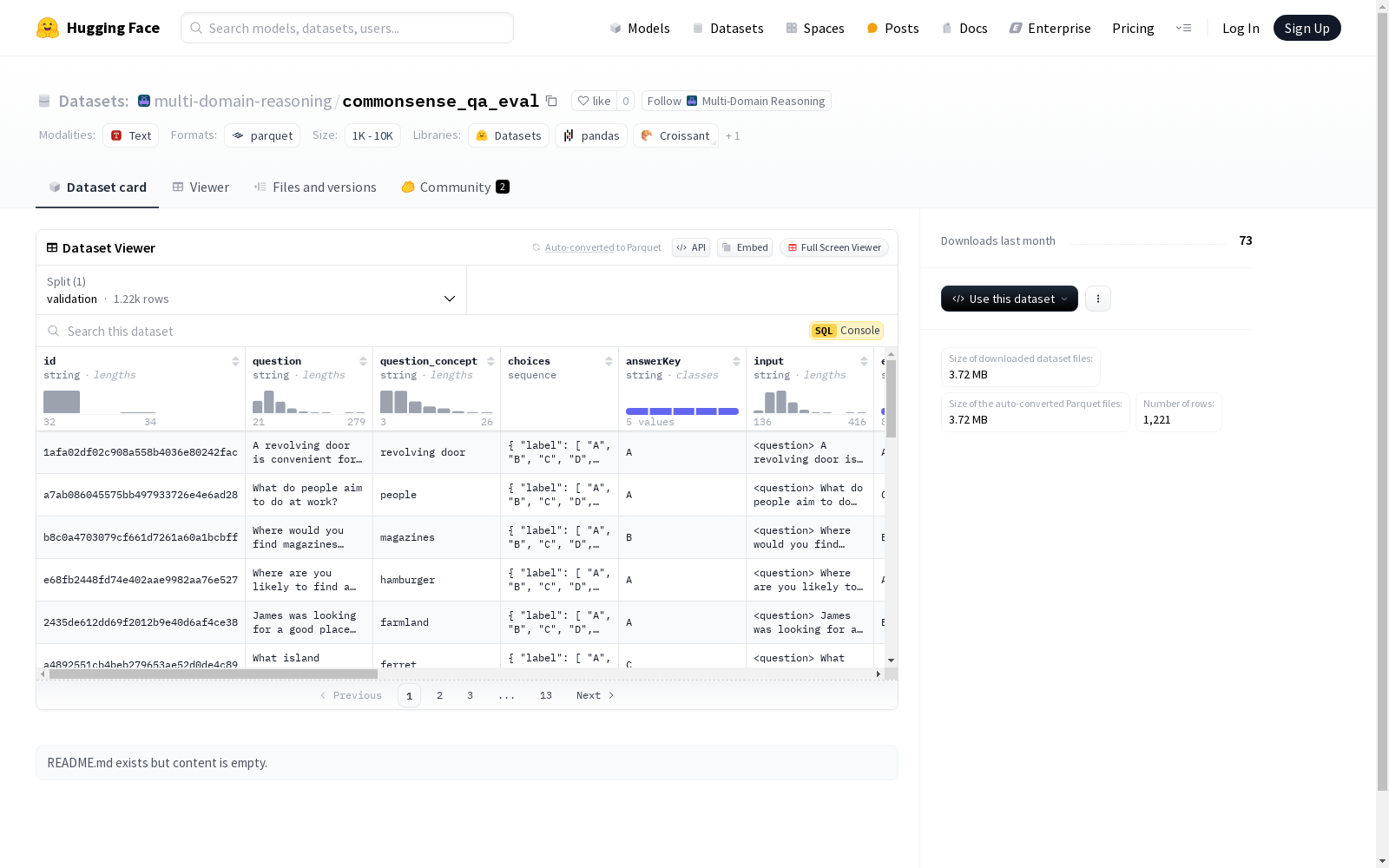Viewport: 1389px width, 868px height.
Task: Click the heart like button
Action: 595,101
